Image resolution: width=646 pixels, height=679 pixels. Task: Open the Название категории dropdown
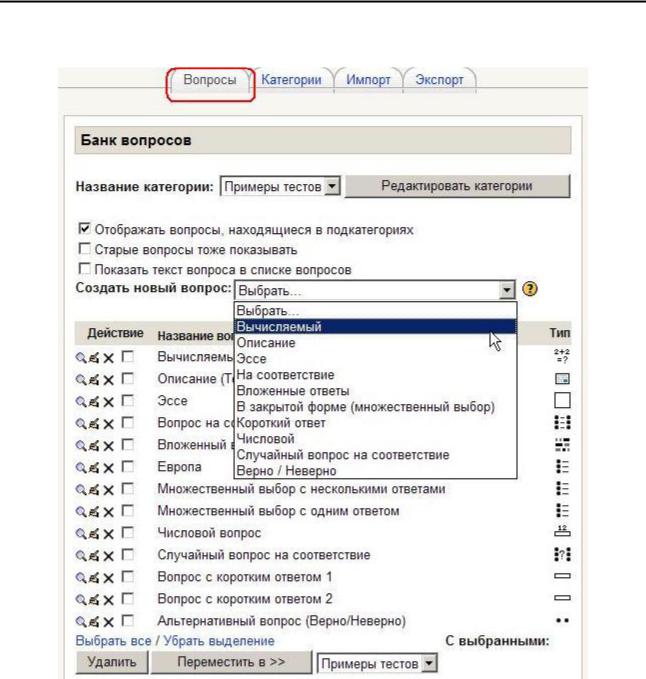tap(280, 187)
